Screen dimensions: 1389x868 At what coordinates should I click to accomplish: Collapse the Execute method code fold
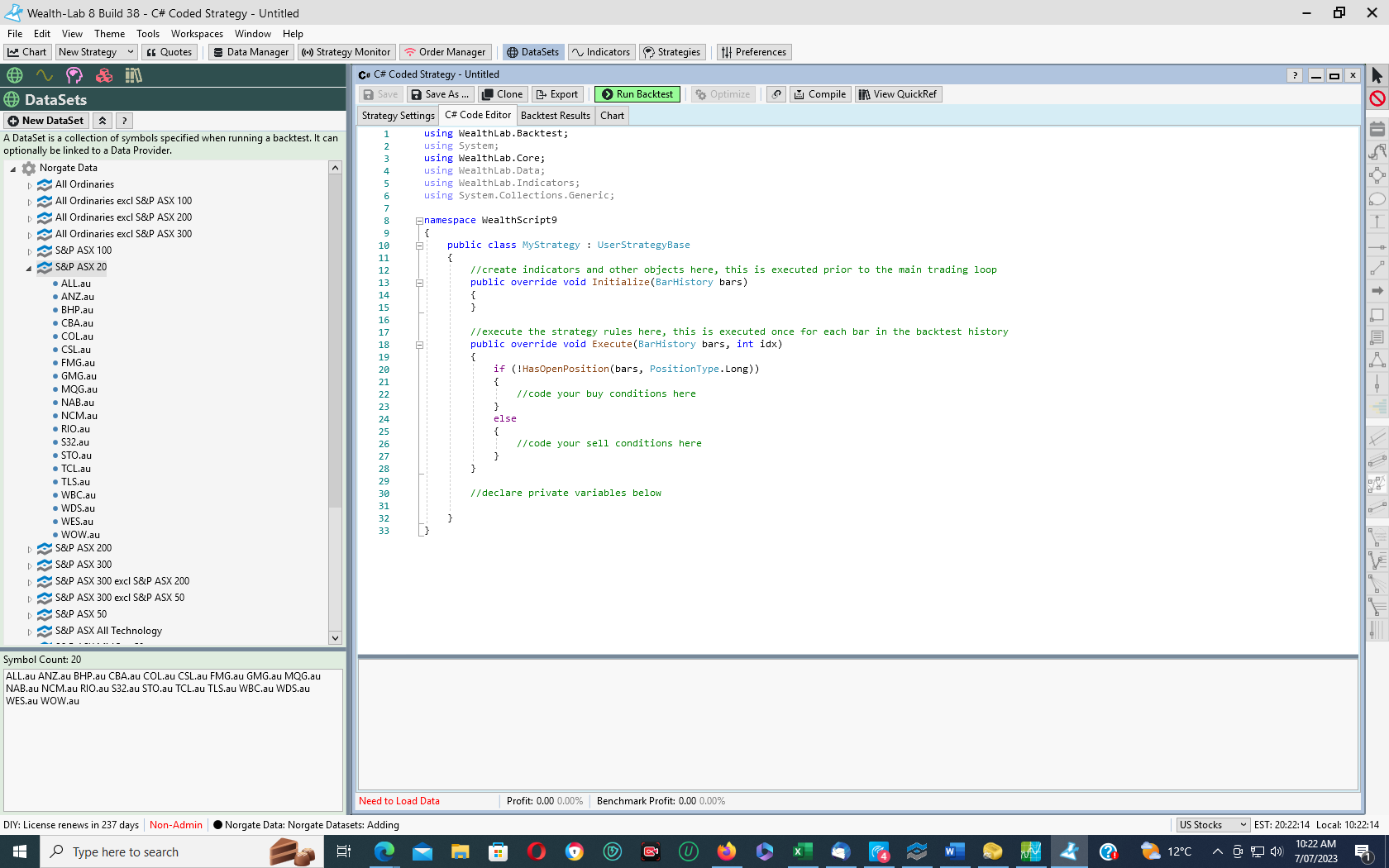[419, 345]
